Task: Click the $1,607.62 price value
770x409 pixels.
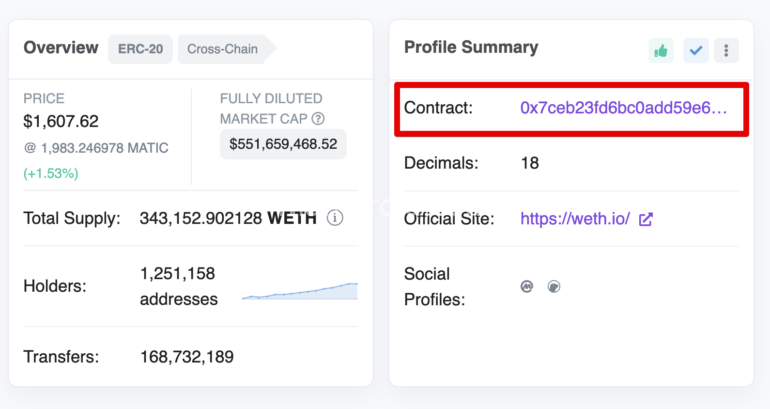Action: point(61,121)
